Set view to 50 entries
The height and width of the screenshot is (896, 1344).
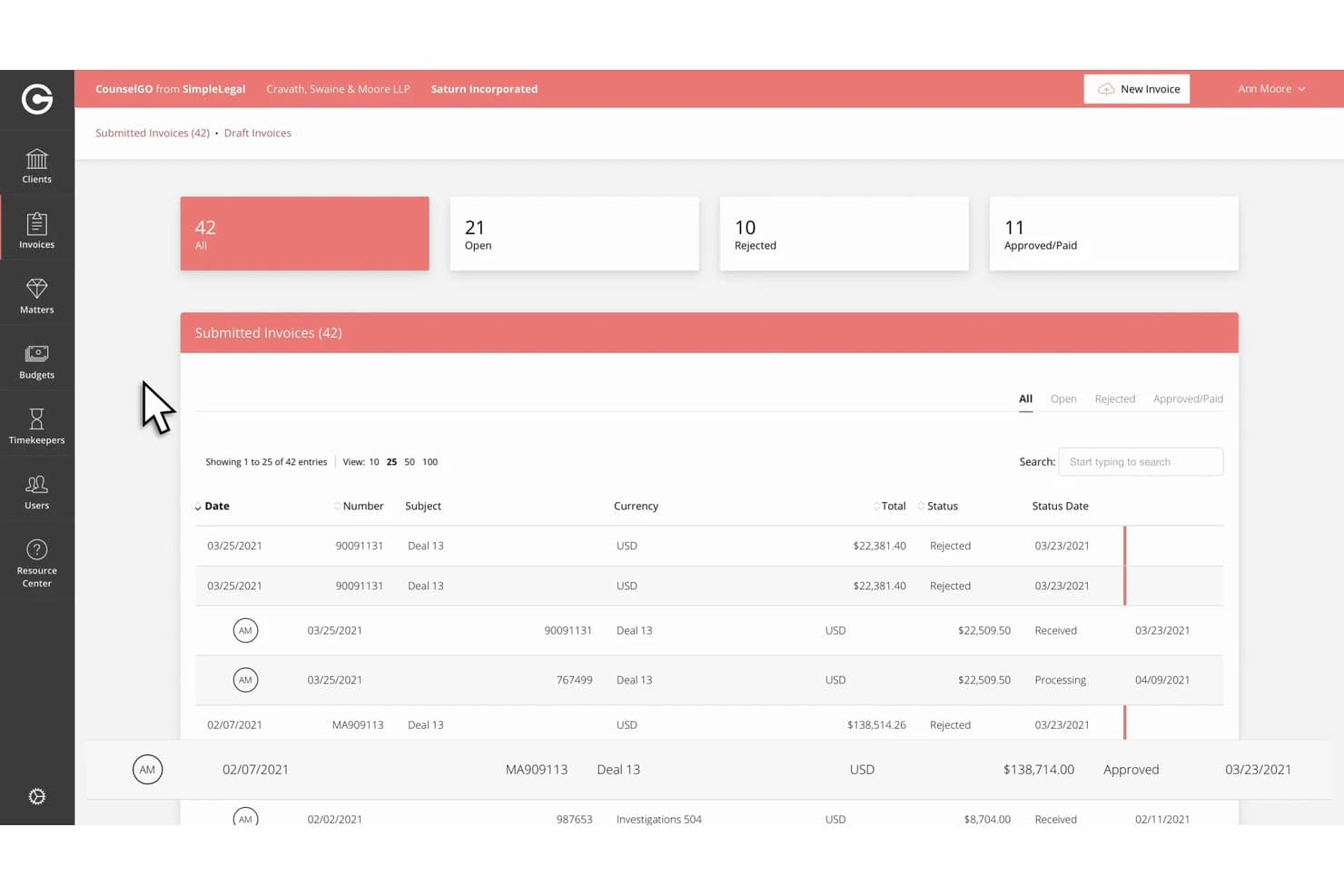coord(410,462)
